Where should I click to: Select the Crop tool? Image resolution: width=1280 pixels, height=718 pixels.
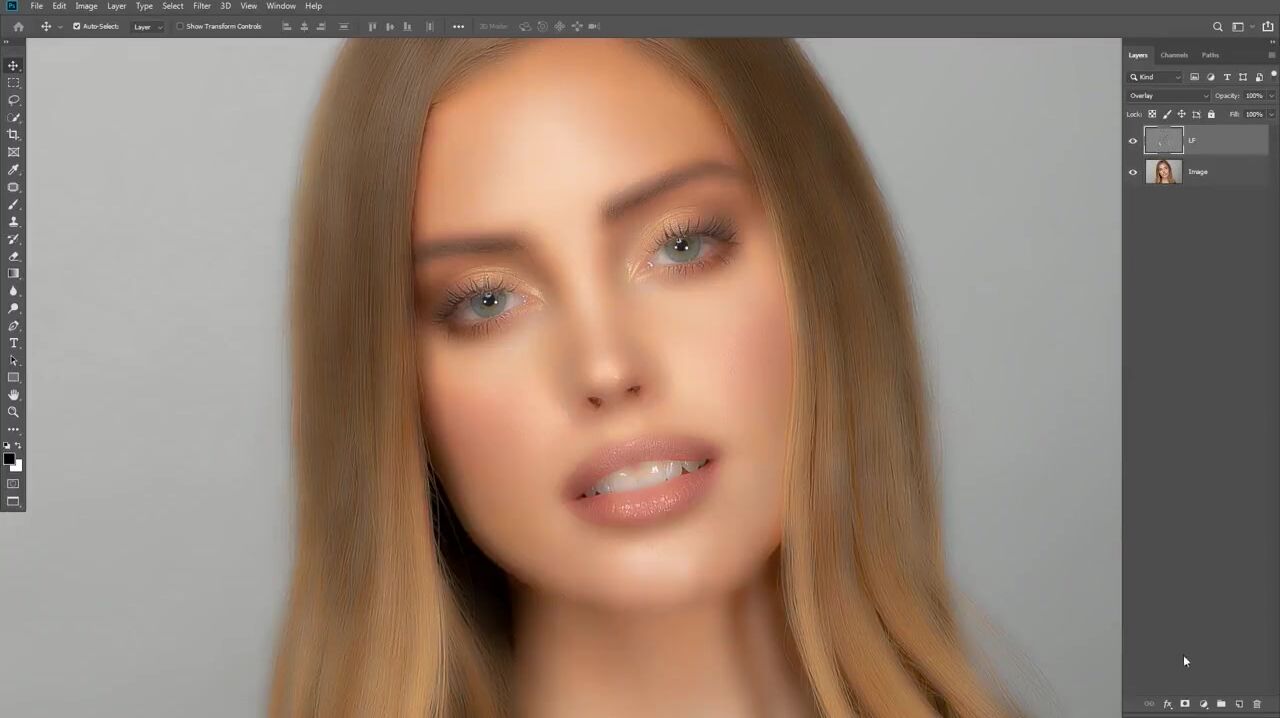[x=14, y=135]
